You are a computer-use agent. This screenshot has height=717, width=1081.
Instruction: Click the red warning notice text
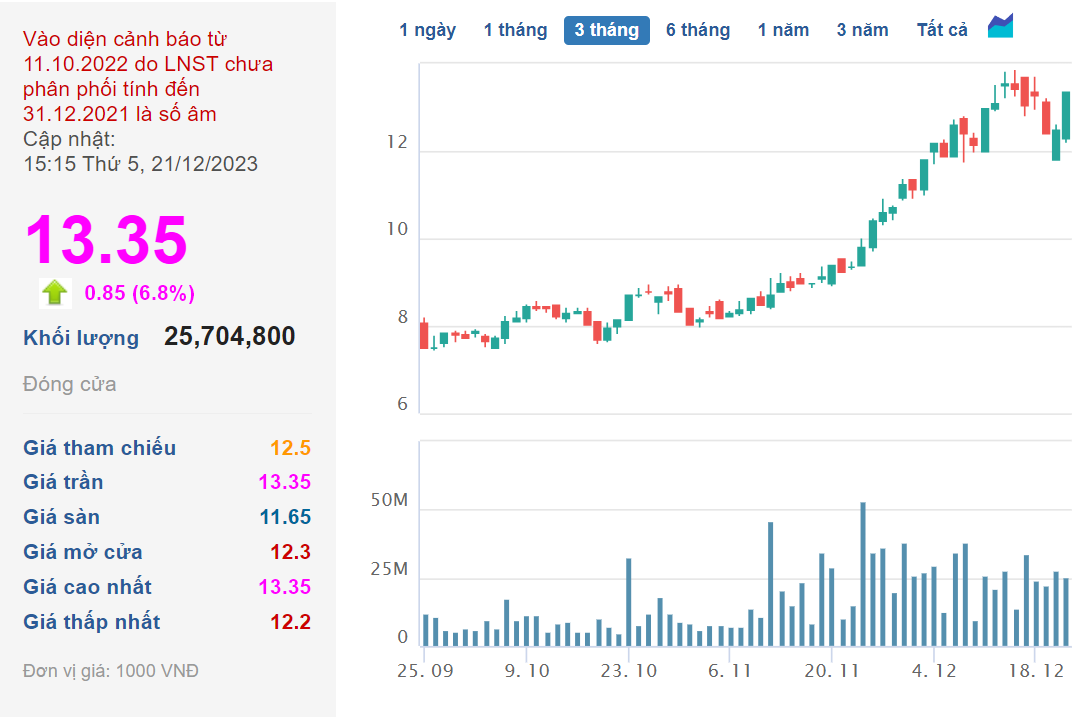point(148,77)
